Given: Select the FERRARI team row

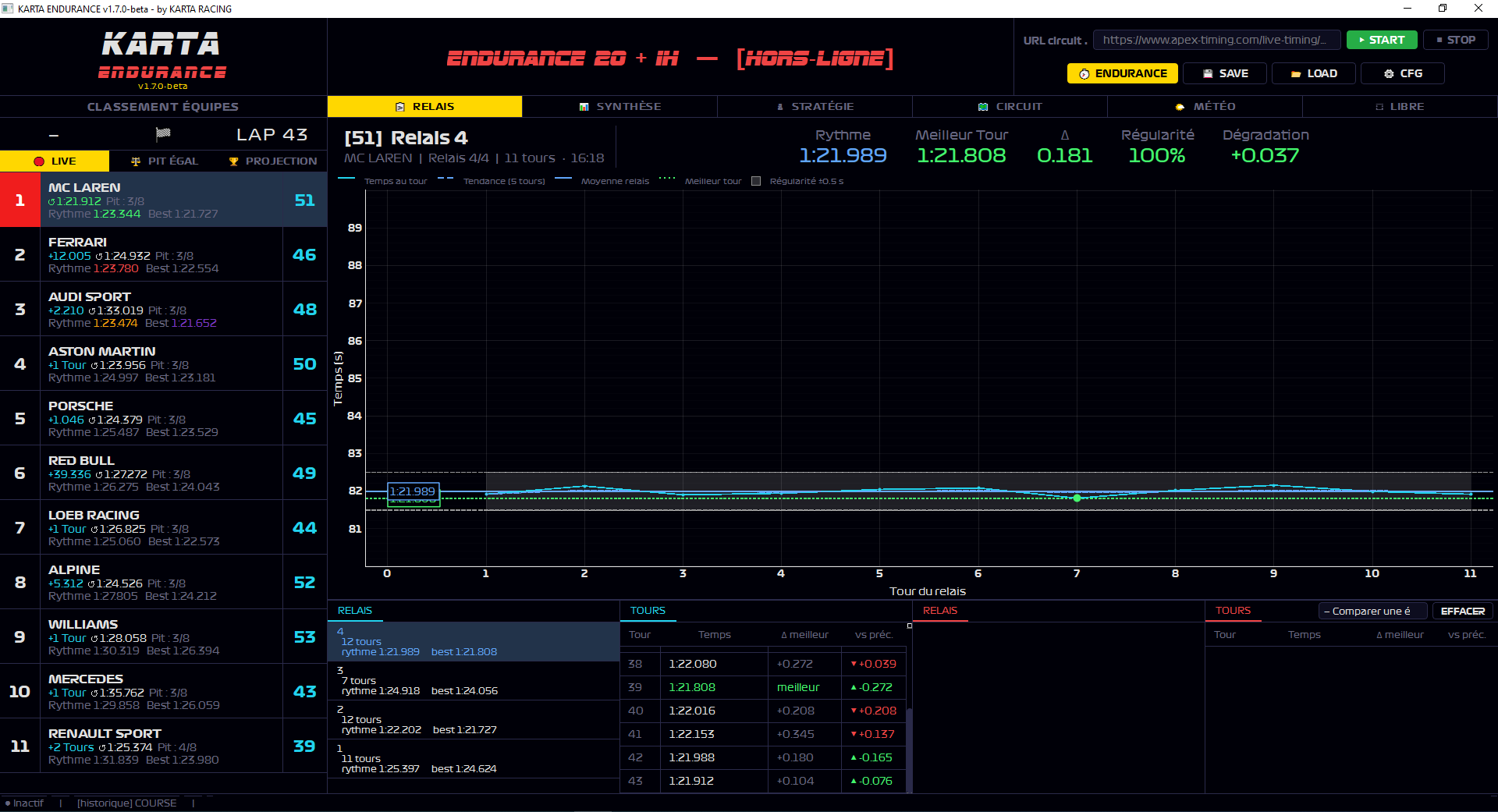Looking at the screenshot, I should pyautogui.click(x=163, y=254).
